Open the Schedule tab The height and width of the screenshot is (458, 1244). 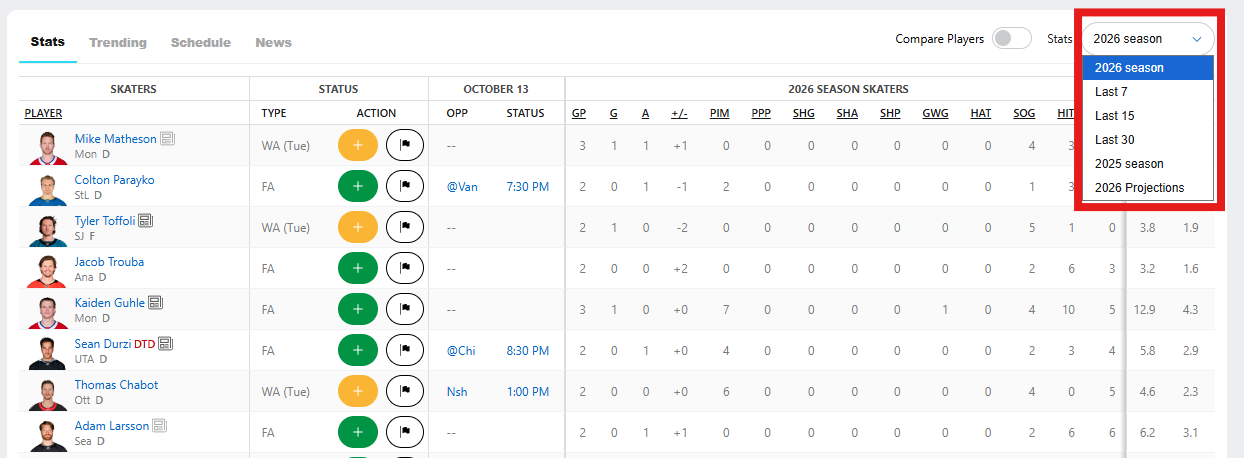pyautogui.click(x=201, y=43)
